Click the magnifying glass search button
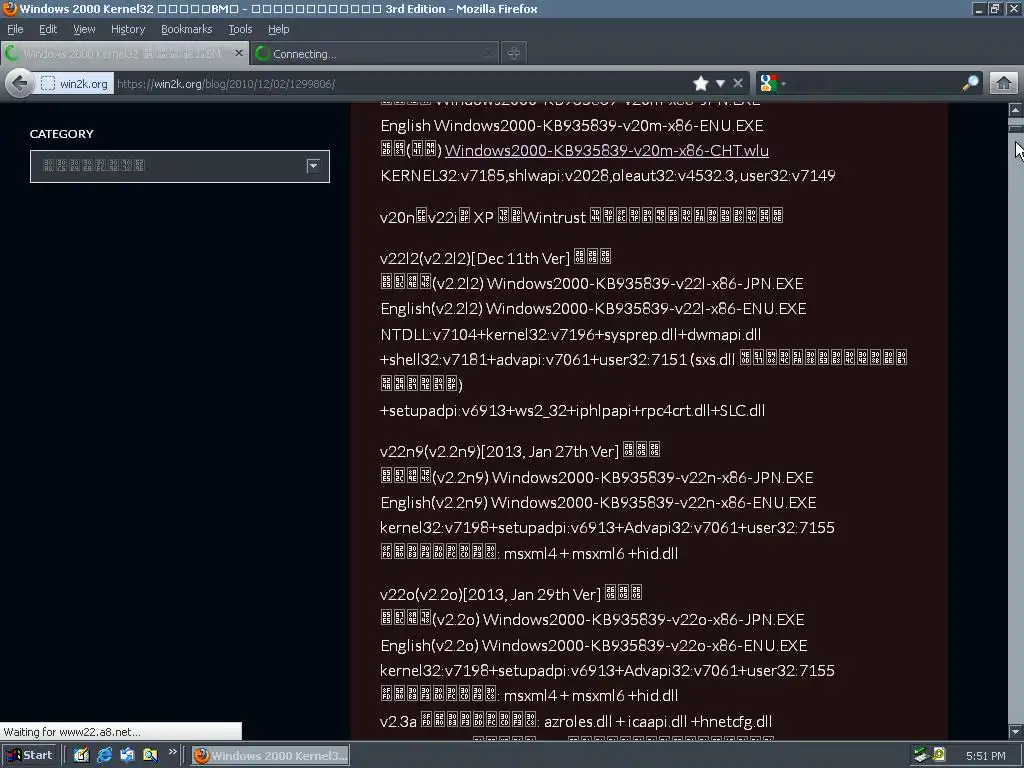1024x768 pixels. [x=971, y=83]
